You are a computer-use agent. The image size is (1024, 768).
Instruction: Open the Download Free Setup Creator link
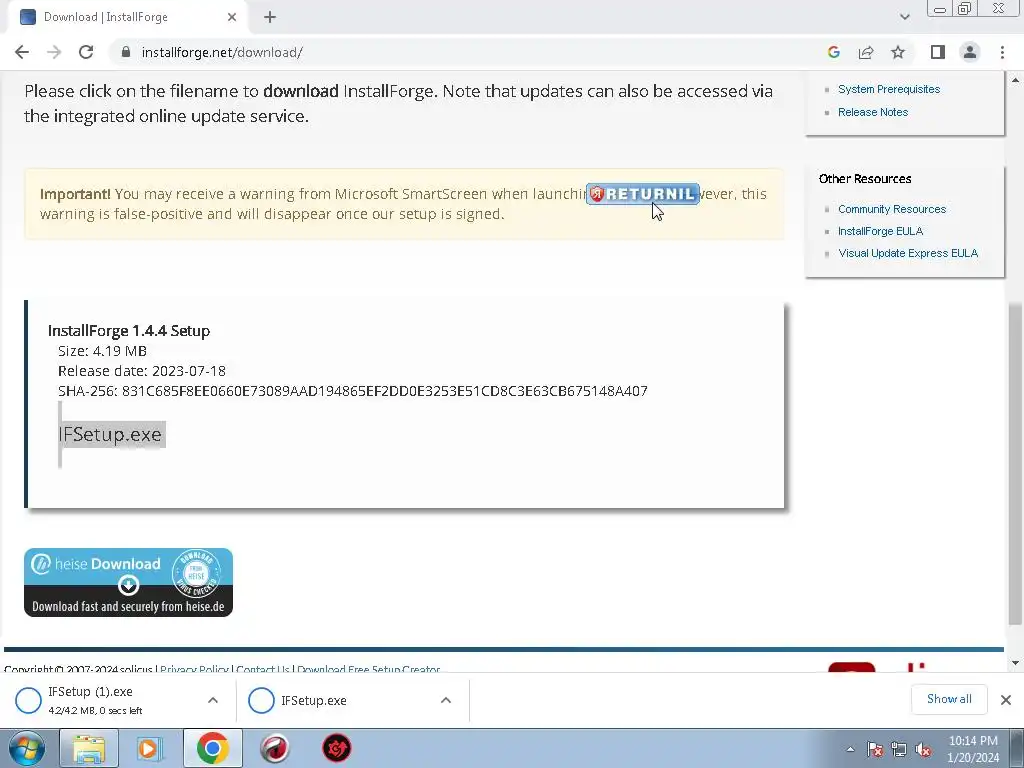click(368, 669)
